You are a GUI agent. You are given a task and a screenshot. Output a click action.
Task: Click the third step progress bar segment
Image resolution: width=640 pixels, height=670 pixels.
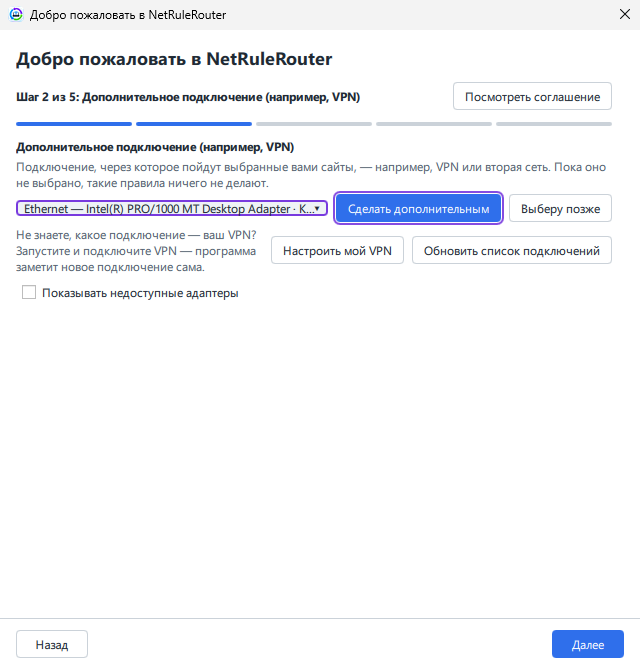pos(314,124)
